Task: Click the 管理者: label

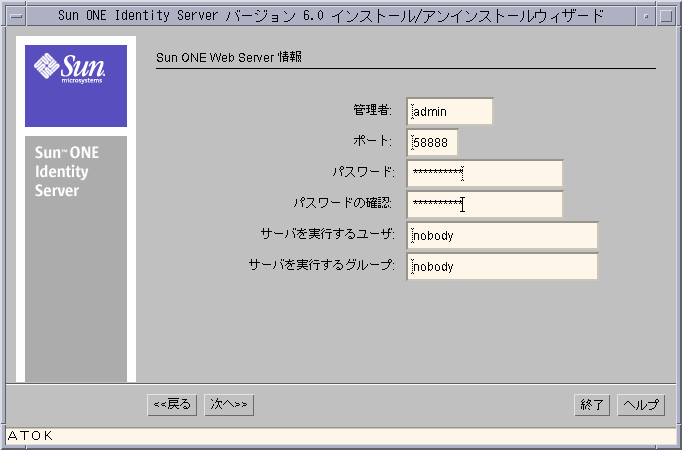Action: pos(372,110)
